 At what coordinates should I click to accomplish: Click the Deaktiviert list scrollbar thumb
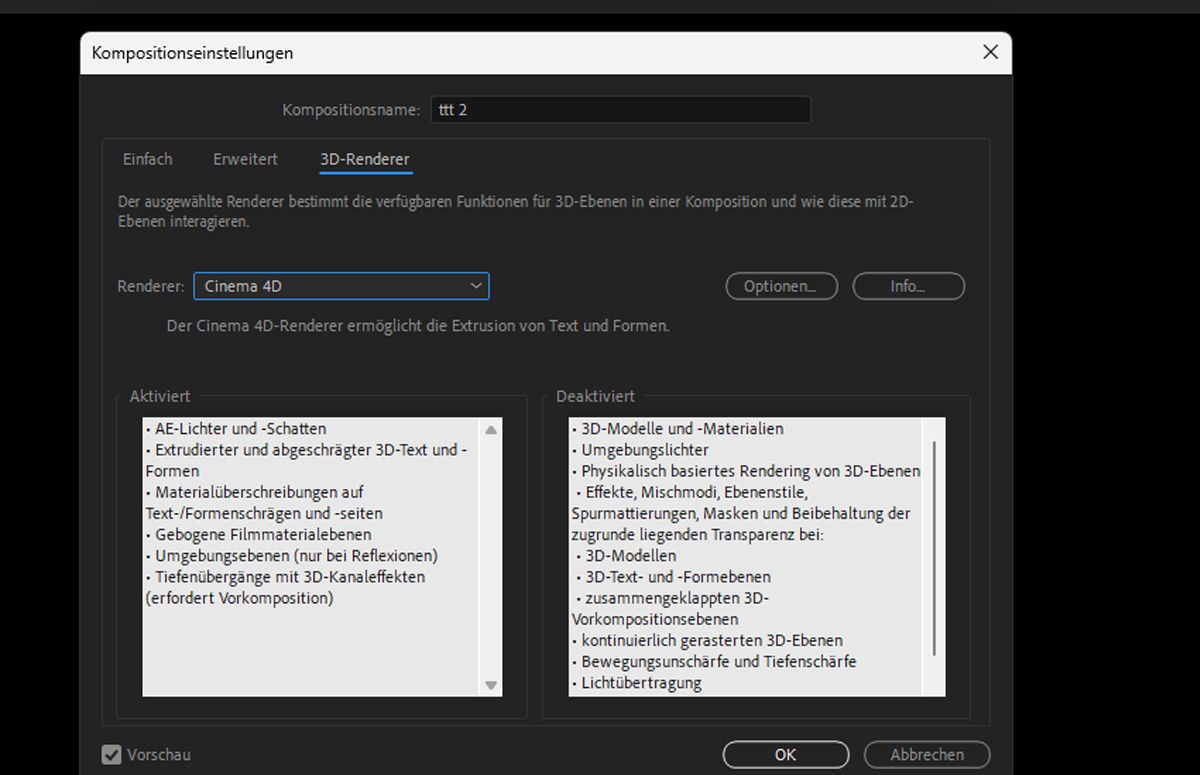[935, 548]
